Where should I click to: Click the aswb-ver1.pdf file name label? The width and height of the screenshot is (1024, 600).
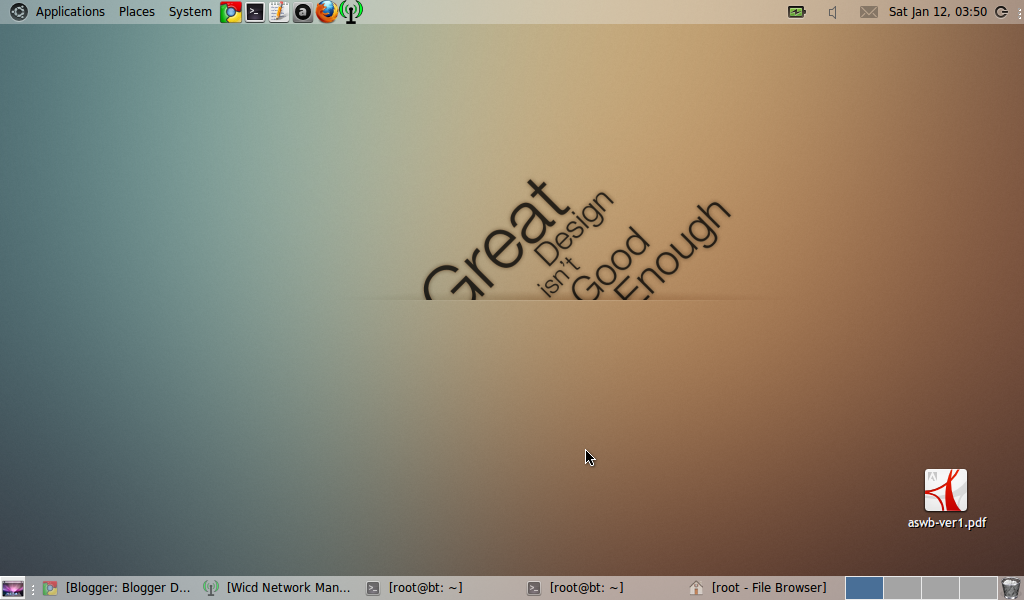(x=947, y=522)
